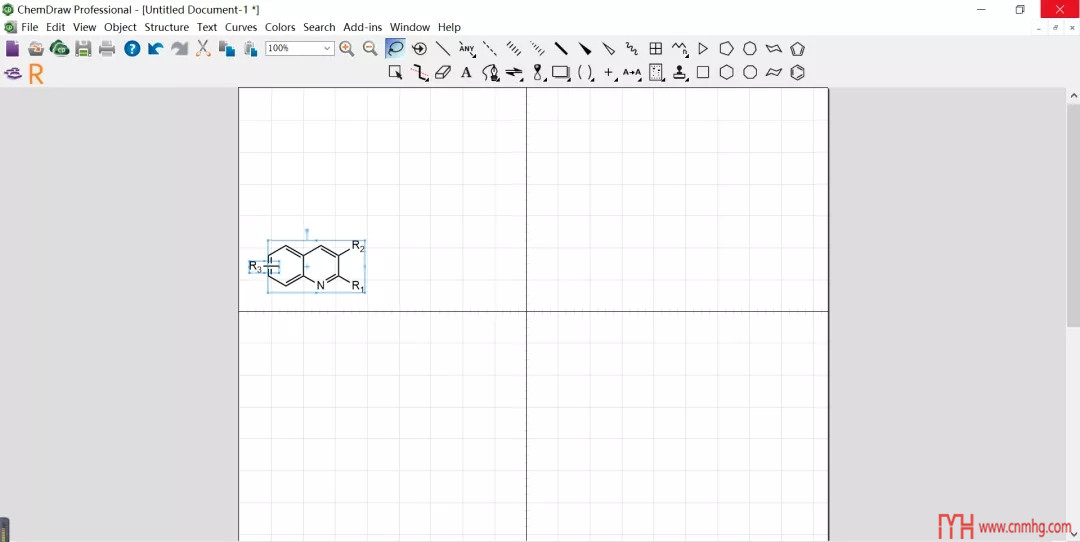The width and height of the screenshot is (1080, 542).
Task: Cut the selection with the scissors icon
Action: [202, 48]
